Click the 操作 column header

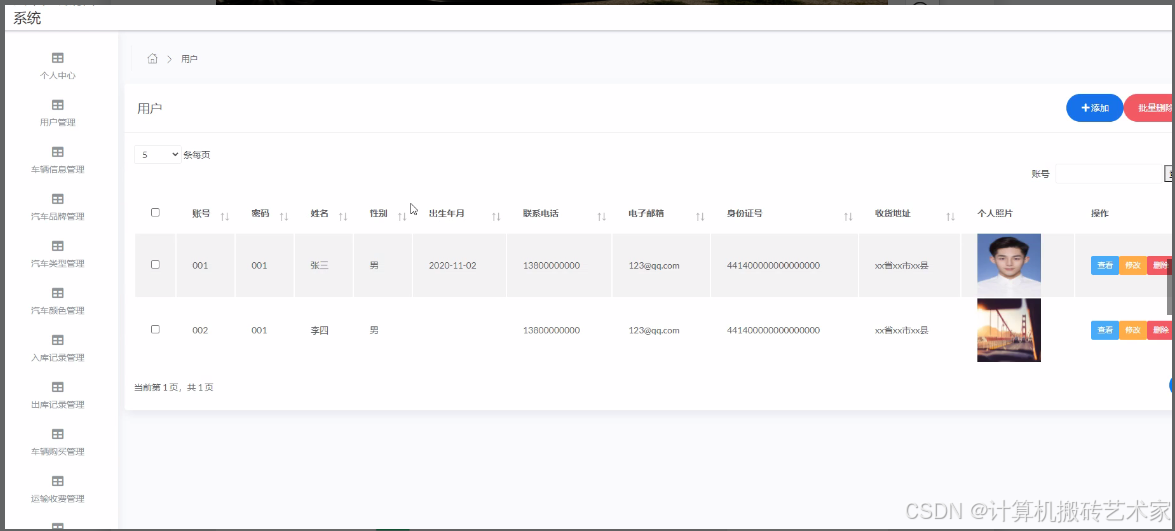coord(1100,213)
